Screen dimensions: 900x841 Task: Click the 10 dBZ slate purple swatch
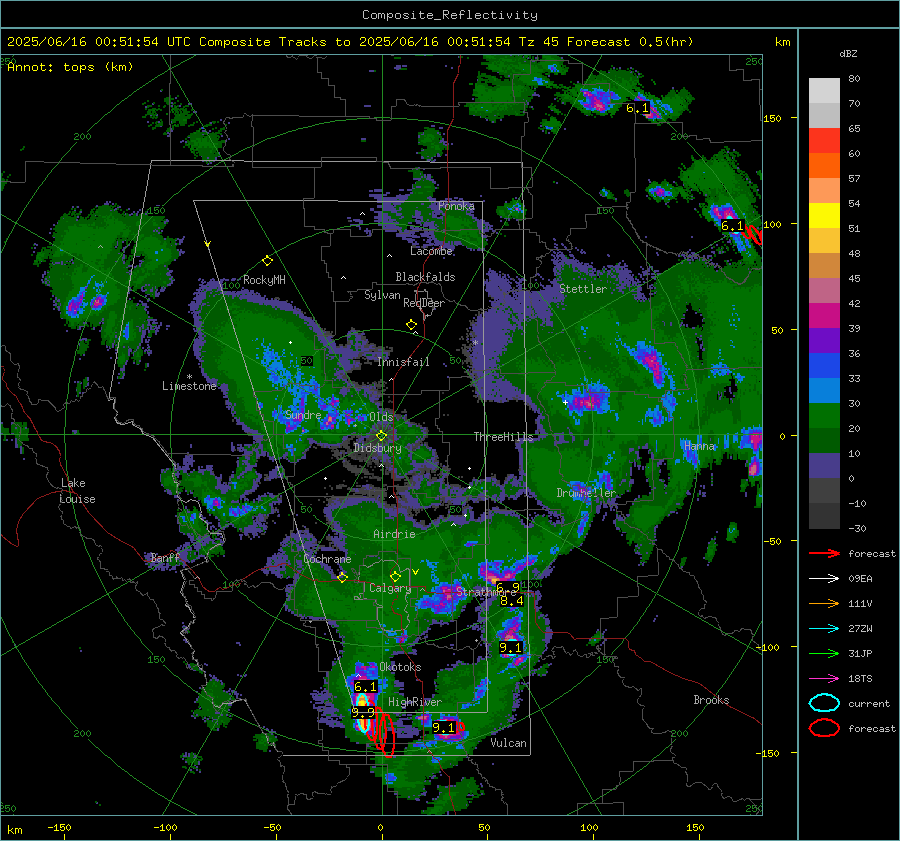tap(824, 466)
